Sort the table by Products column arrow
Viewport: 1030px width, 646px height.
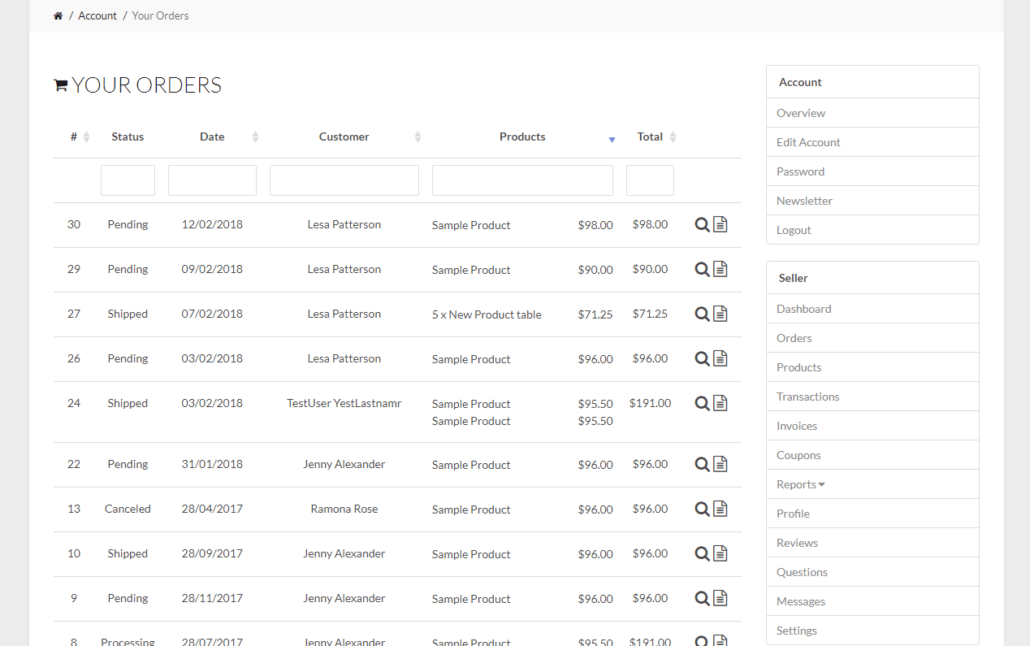(x=611, y=139)
